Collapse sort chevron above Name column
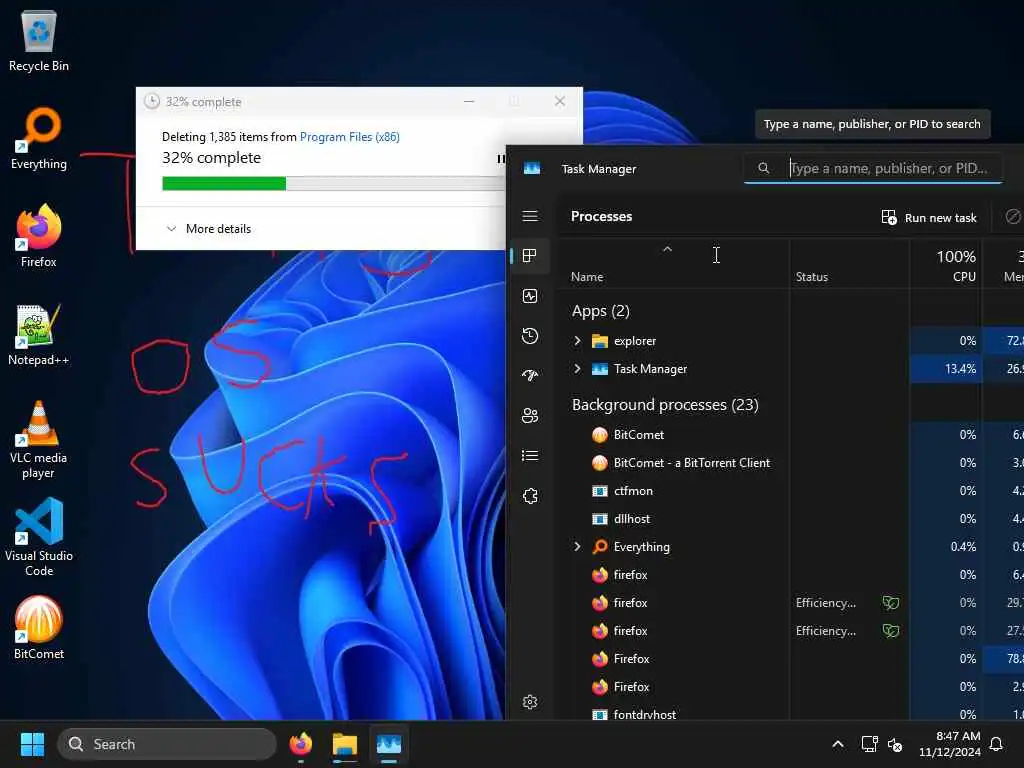This screenshot has width=1024, height=768. pyautogui.click(x=667, y=249)
